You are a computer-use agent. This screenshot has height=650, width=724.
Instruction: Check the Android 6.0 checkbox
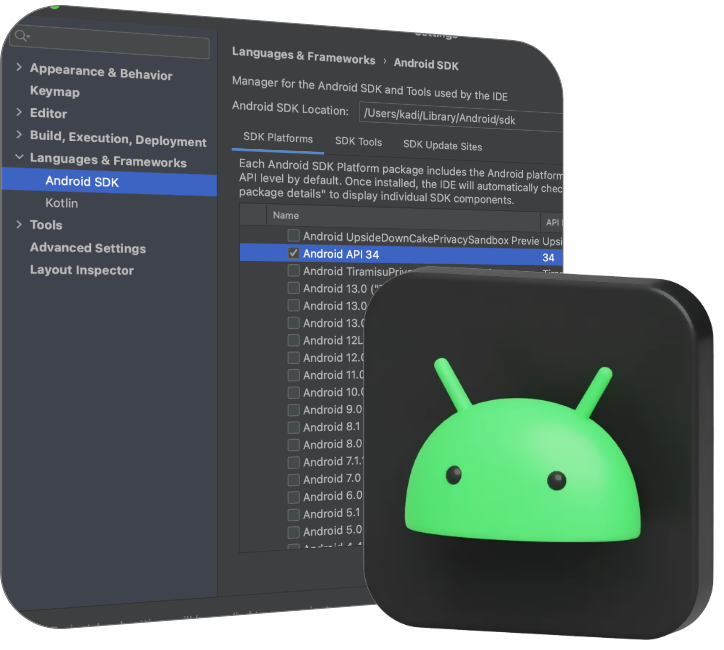[x=293, y=497]
